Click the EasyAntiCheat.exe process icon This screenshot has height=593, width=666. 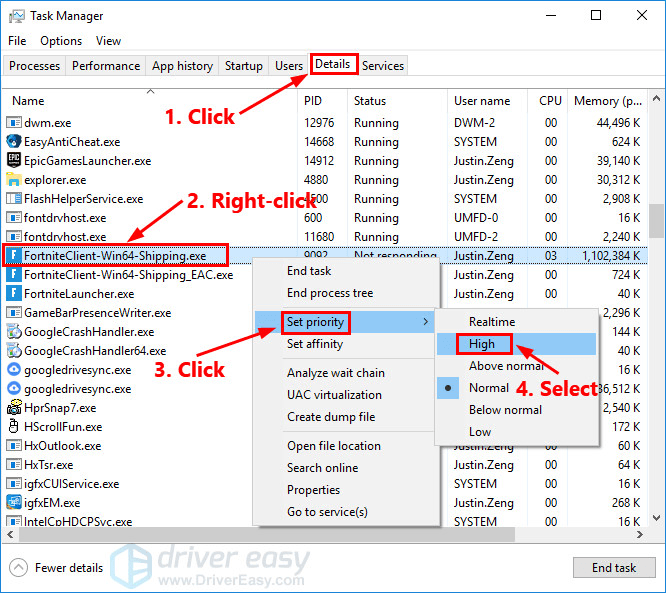(x=14, y=142)
